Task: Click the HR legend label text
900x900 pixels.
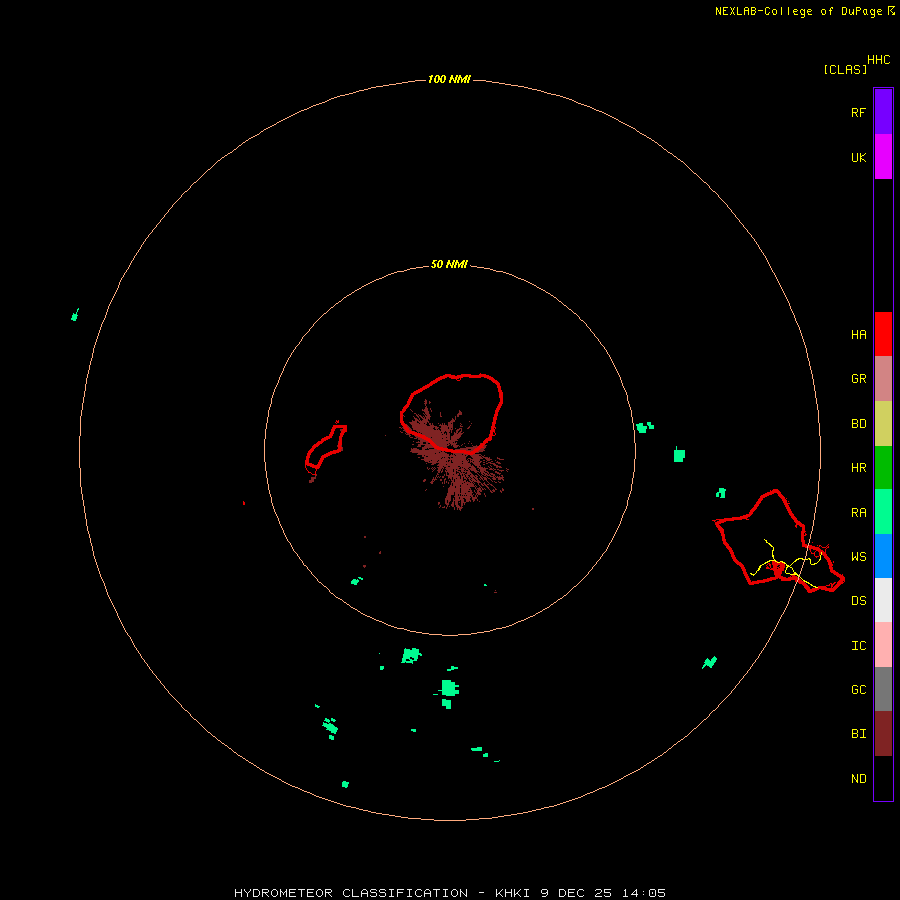Action: click(x=859, y=468)
